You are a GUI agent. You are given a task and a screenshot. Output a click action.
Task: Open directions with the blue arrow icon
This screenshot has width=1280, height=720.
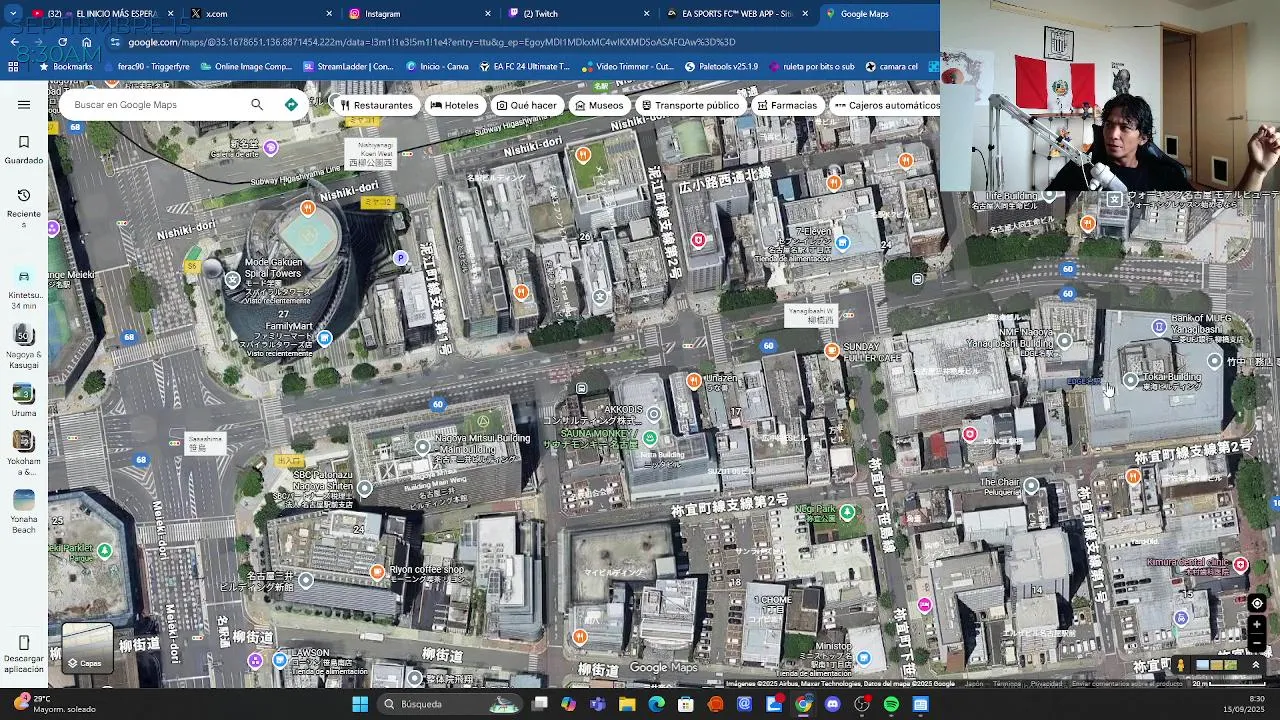coord(291,105)
